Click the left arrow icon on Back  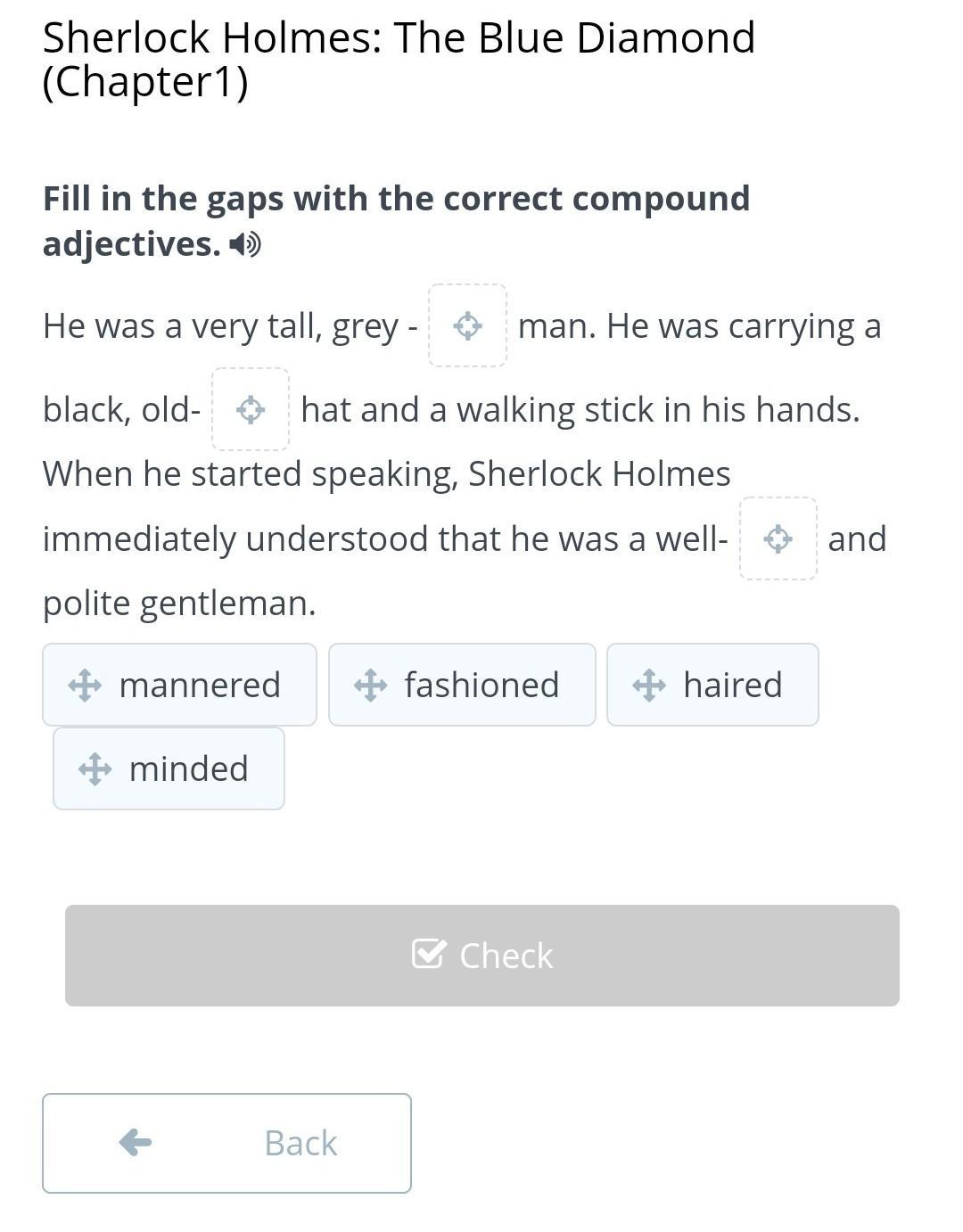(x=136, y=1142)
